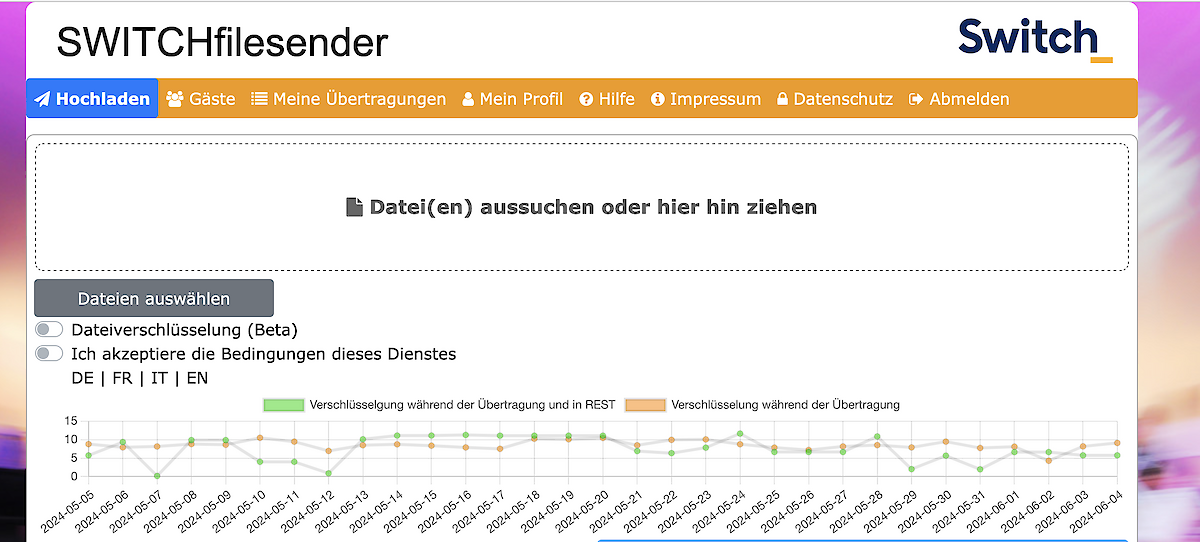Click the Gäste group icon
Viewport: 1200px width, 542px height.
(175, 99)
